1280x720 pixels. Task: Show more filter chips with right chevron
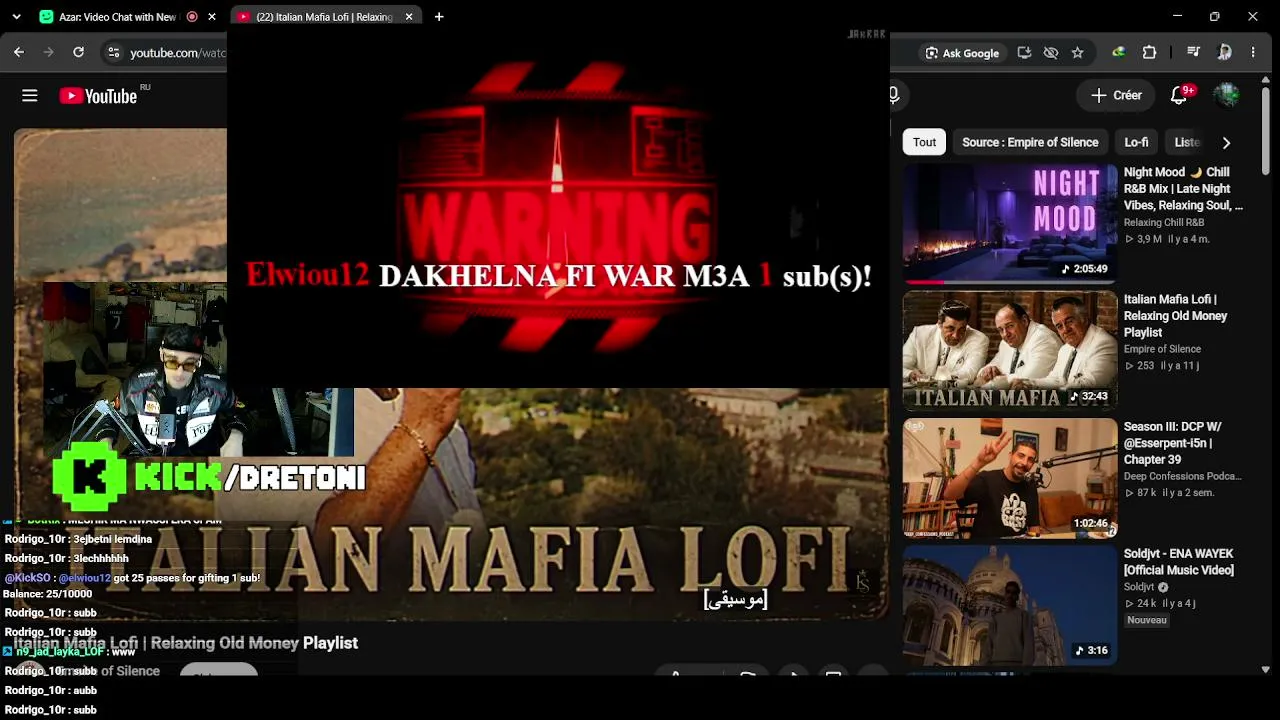pos(1226,142)
